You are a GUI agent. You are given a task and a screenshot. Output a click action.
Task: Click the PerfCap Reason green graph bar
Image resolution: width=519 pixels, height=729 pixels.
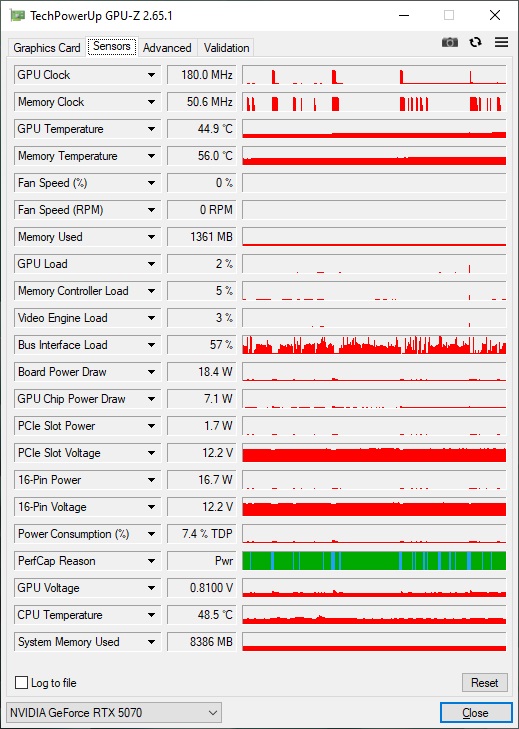pyautogui.click(x=374, y=560)
